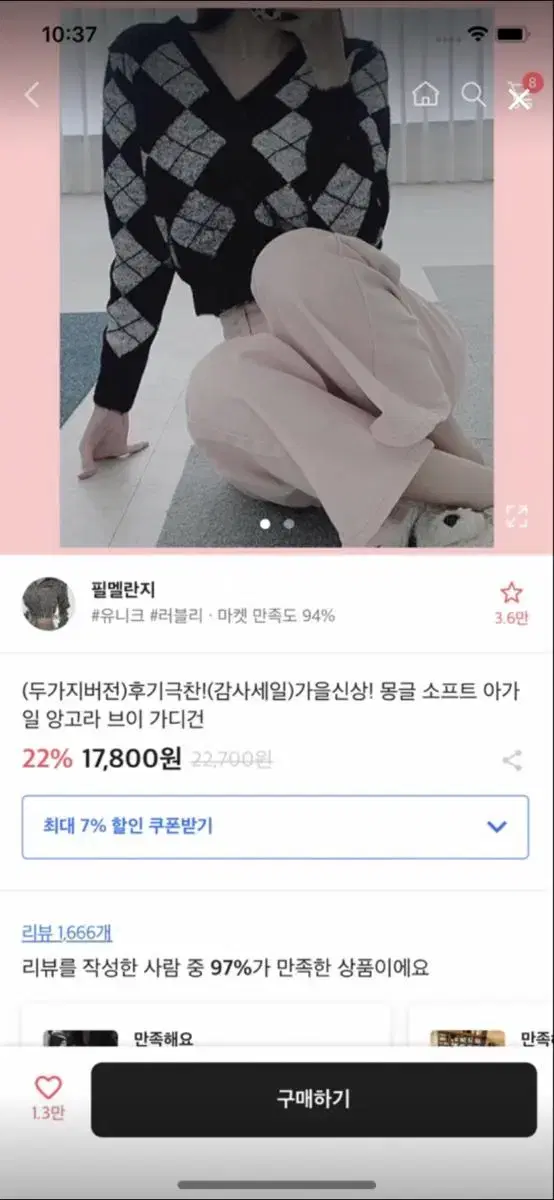The width and height of the screenshot is (554, 1200).
Task: Open the first 만족해요 review card
Action: pos(206,1025)
